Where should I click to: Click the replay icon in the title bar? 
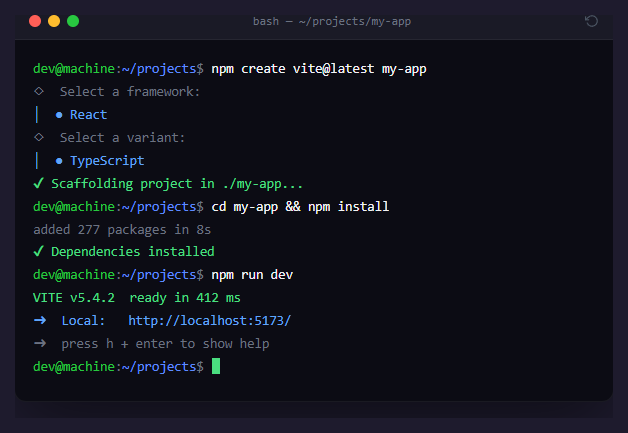coord(591,21)
